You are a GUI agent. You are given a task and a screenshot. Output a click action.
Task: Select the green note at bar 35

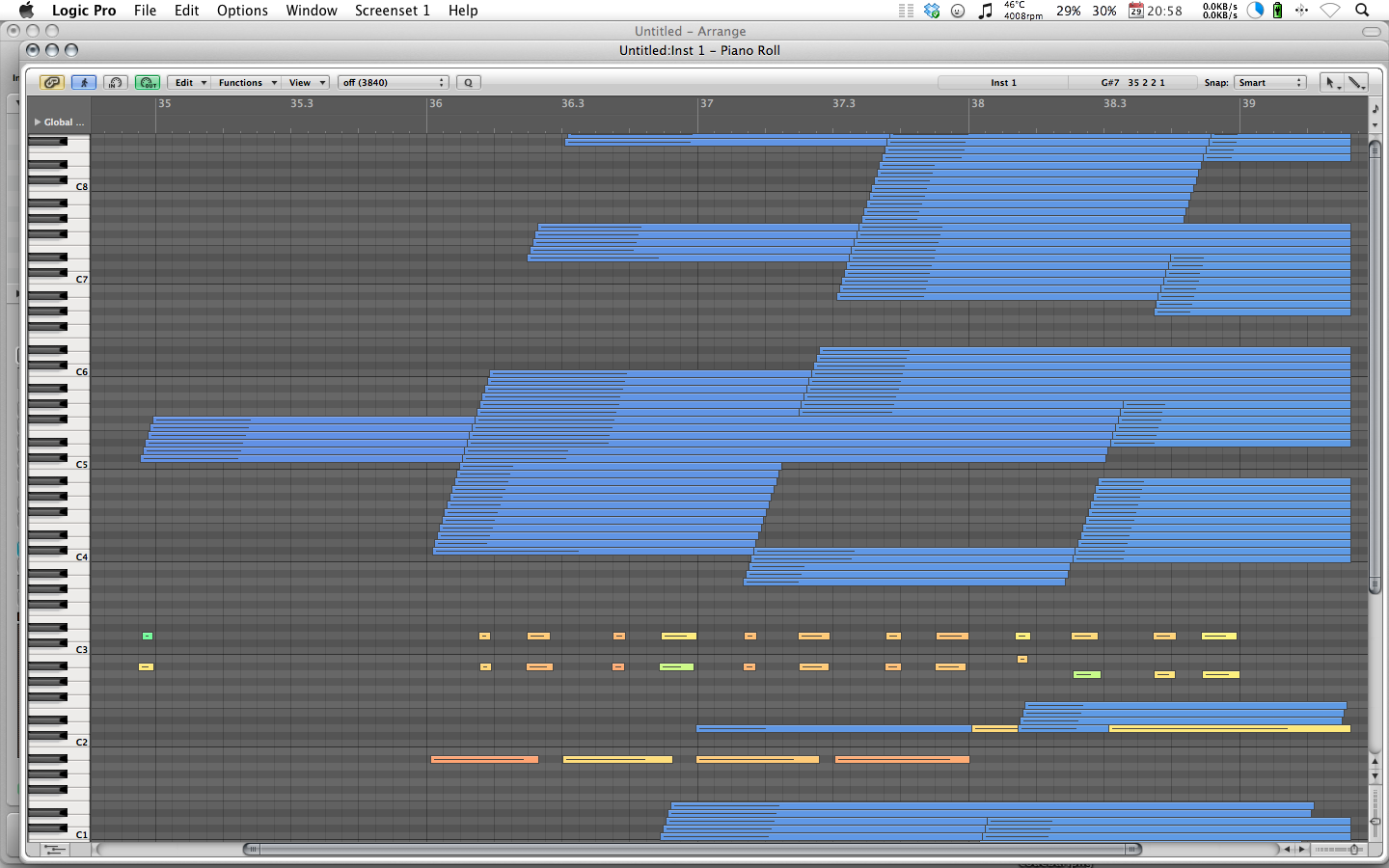pos(148,636)
